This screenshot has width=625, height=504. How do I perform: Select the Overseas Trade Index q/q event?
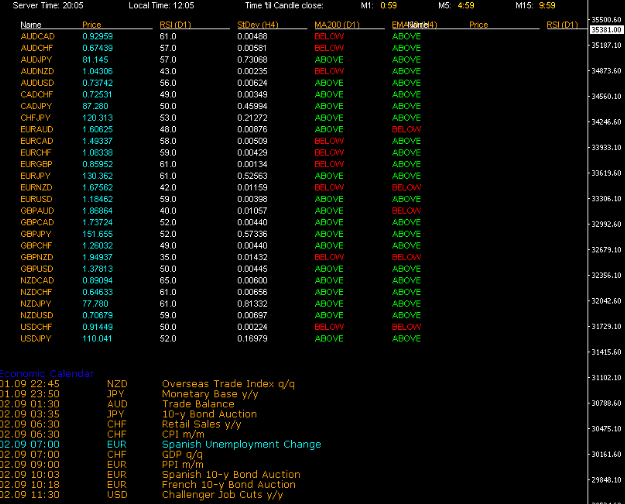pos(225,383)
